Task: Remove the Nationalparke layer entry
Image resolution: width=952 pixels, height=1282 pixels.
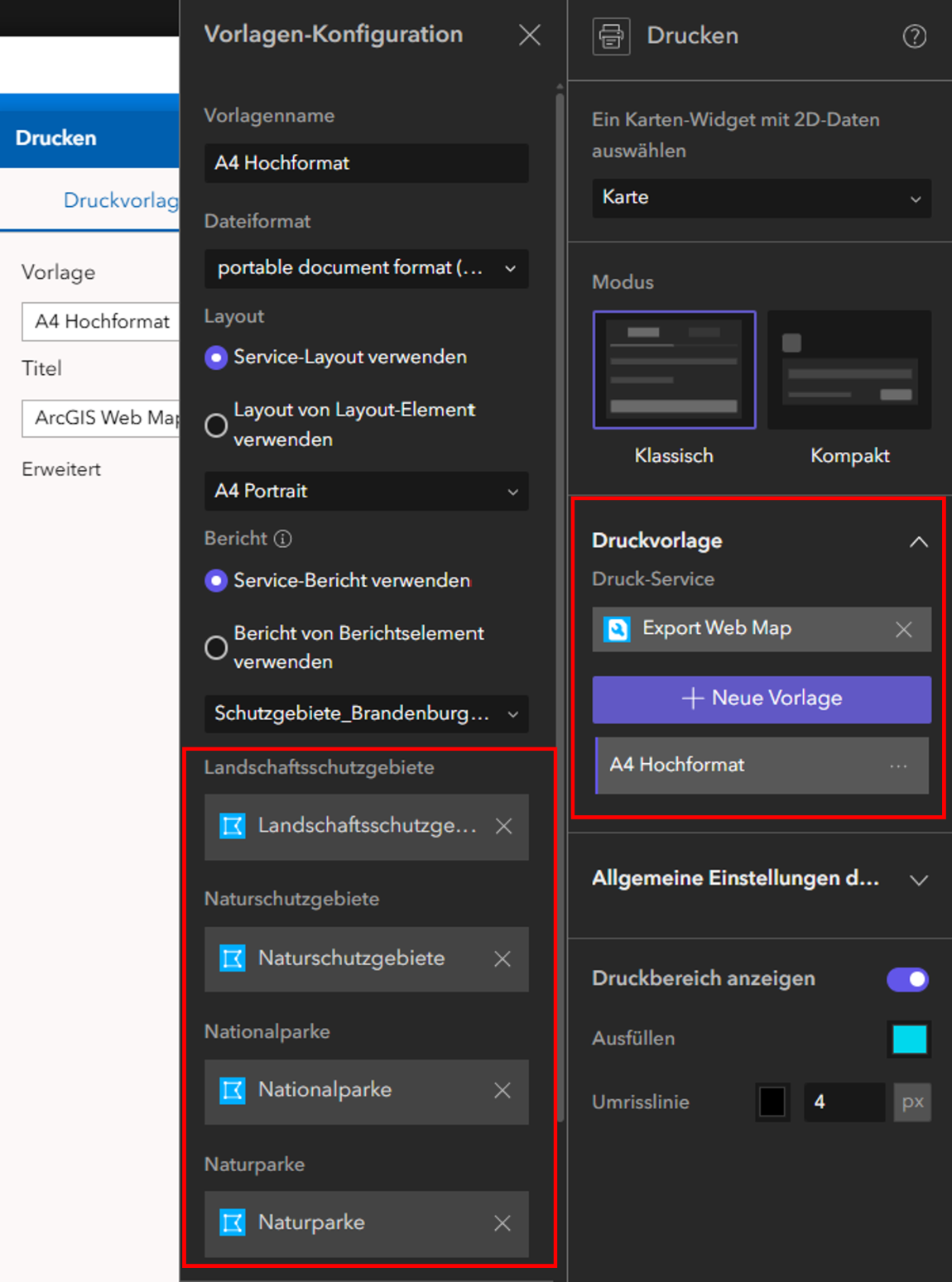Action: [x=502, y=1091]
